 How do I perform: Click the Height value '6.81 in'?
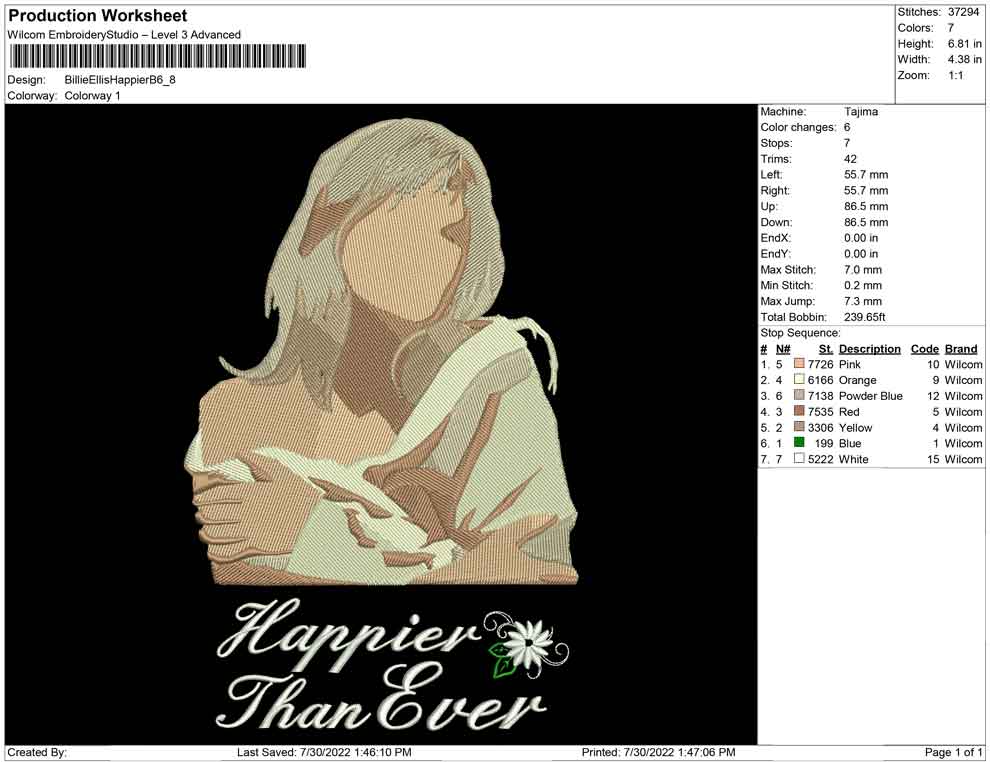pyautogui.click(x=965, y=44)
